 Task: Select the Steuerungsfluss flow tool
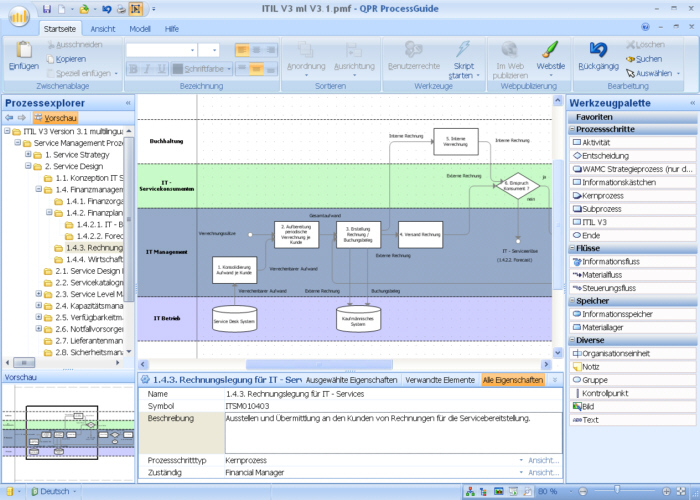point(632,288)
